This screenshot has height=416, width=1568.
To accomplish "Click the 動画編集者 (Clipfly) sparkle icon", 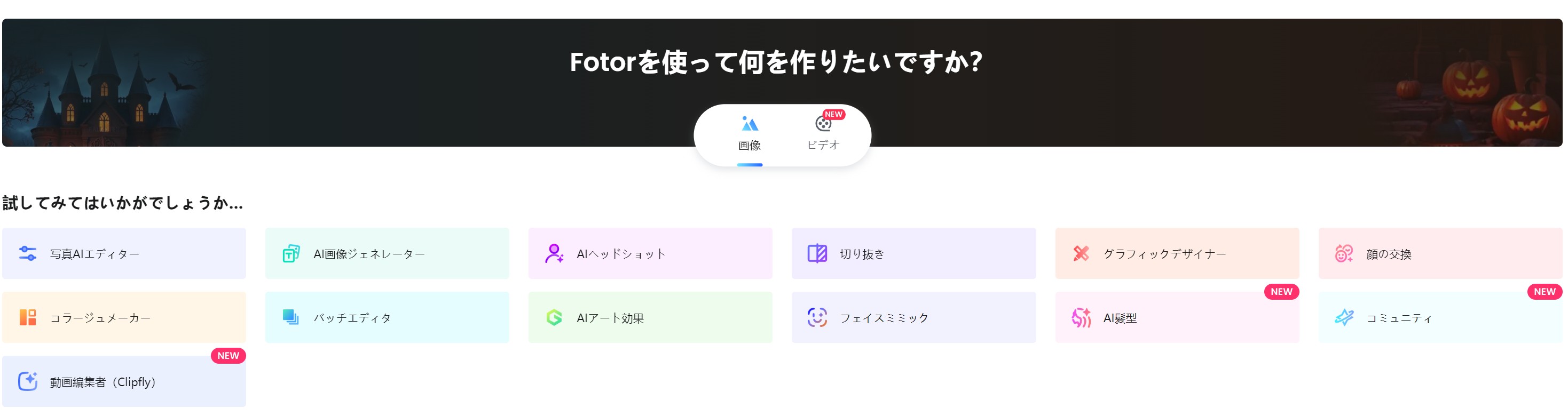I will tap(27, 381).
